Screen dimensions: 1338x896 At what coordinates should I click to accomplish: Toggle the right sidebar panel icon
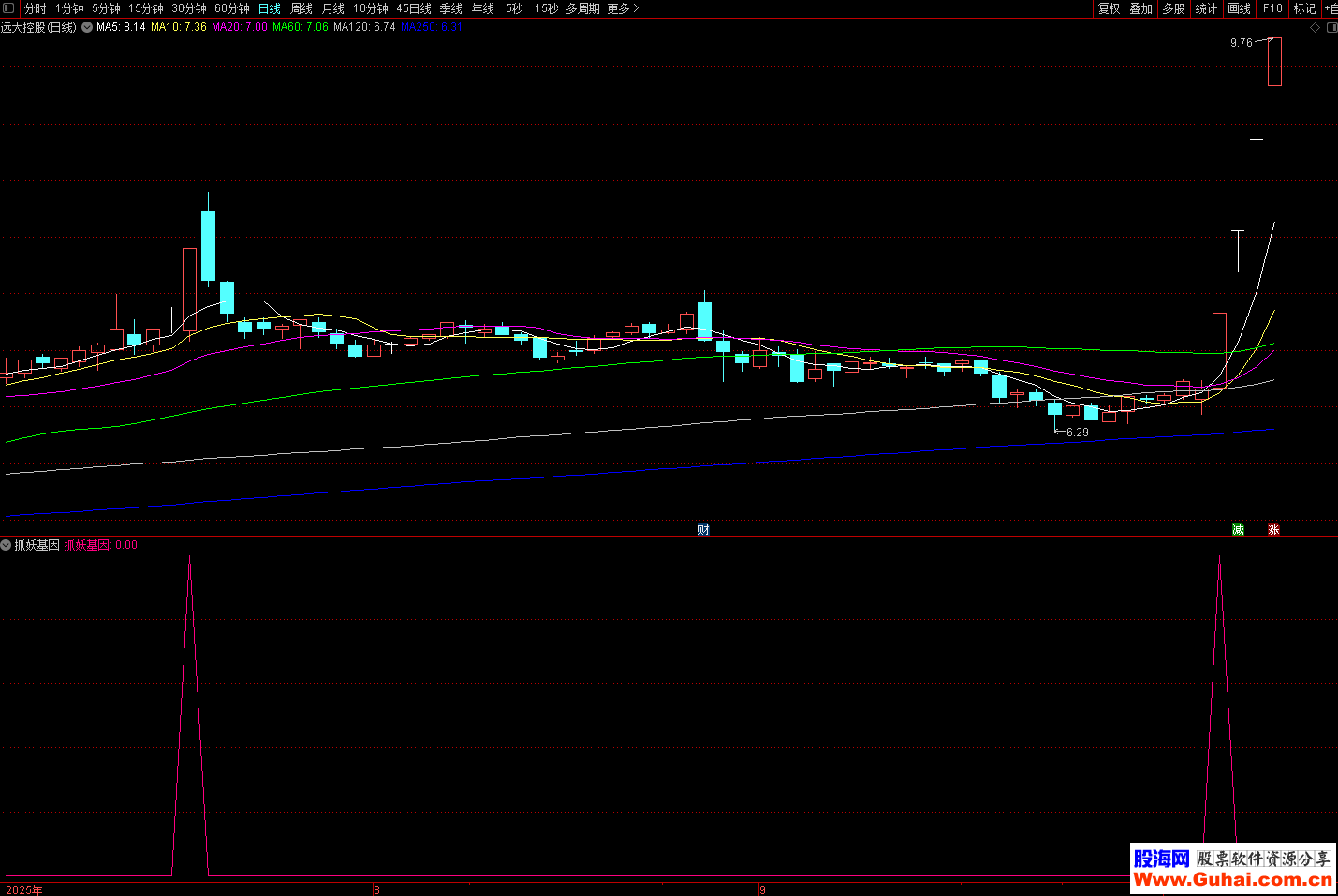click(x=1331, y=28)
